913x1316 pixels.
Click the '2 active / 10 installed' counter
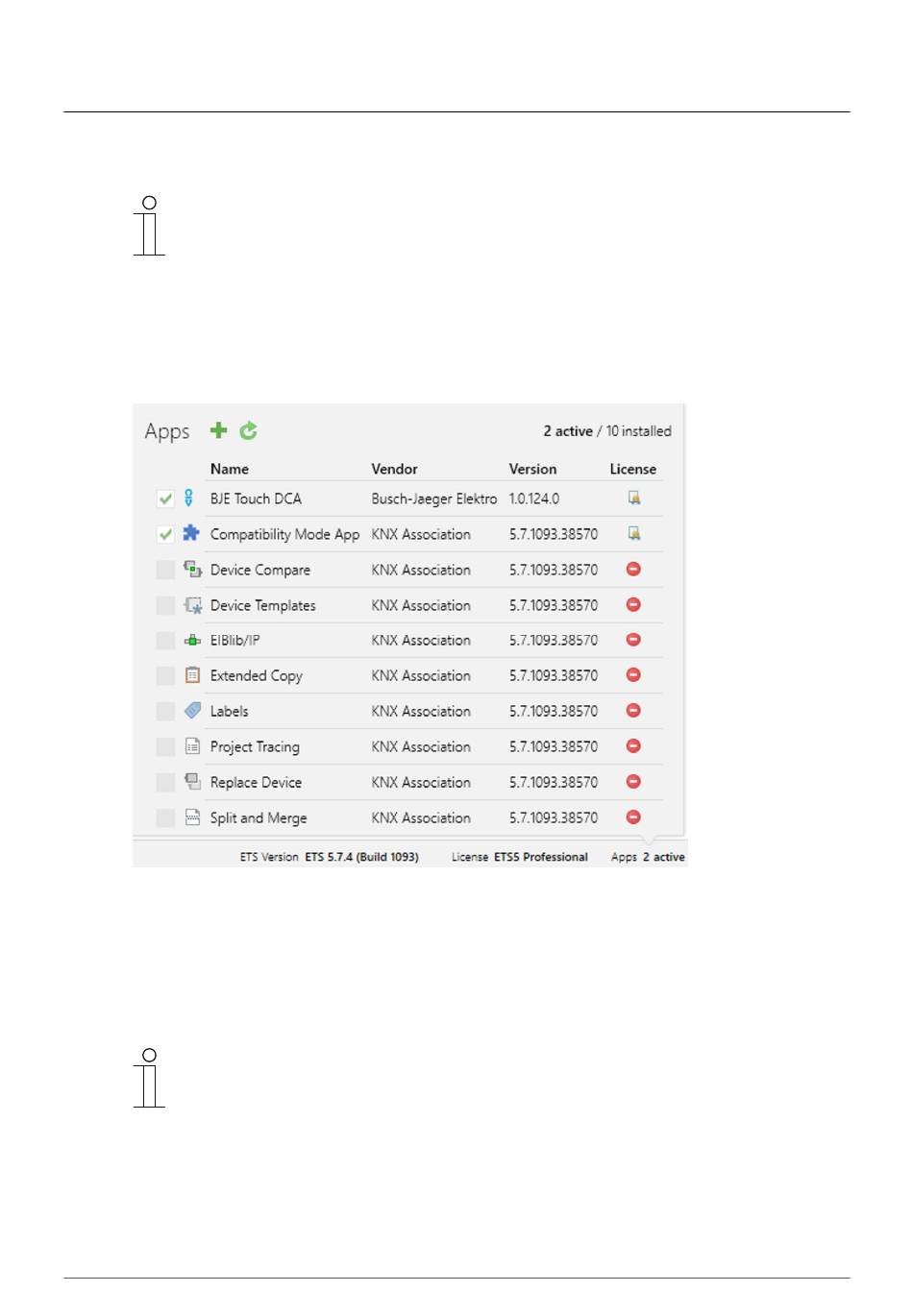point(607,431)
